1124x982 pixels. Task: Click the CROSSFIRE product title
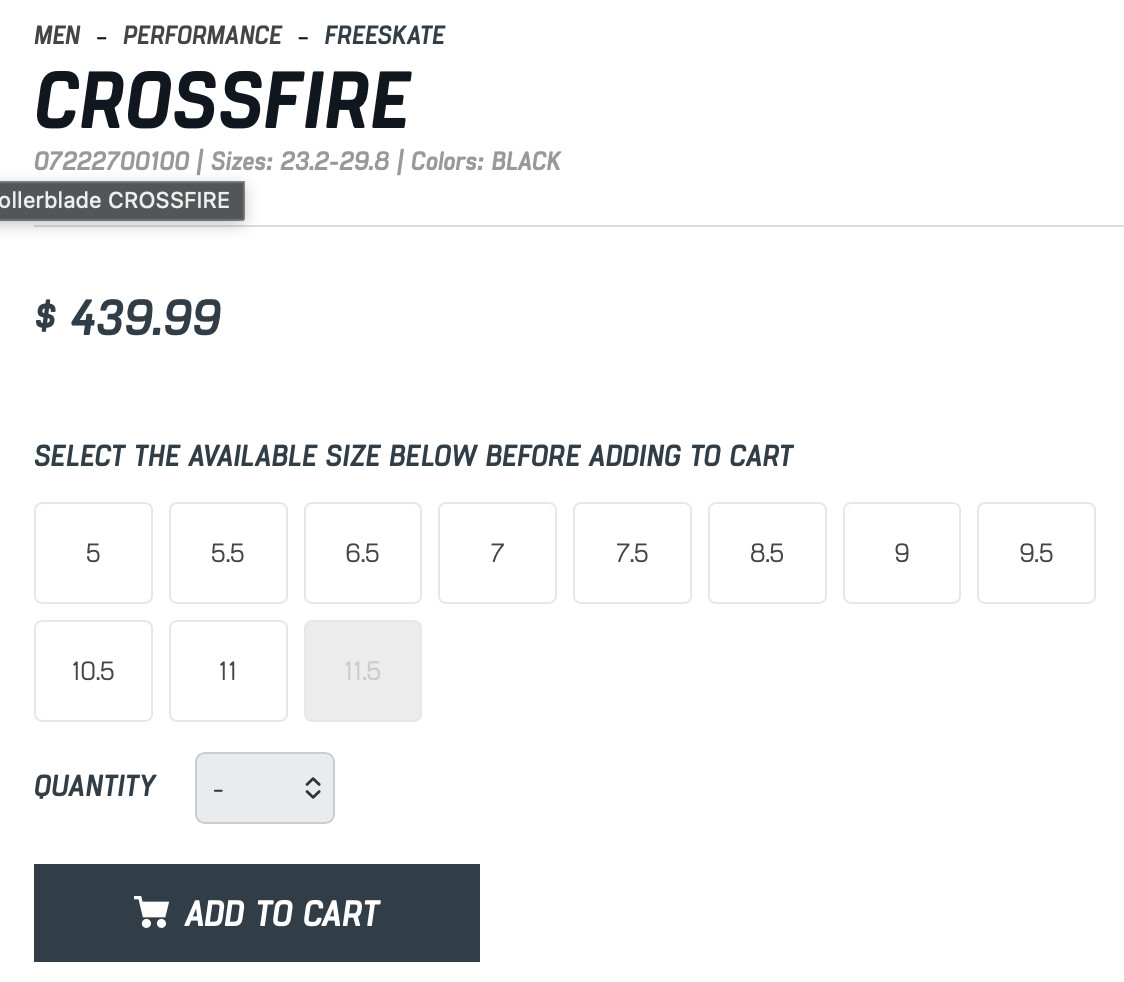[223, 102]
